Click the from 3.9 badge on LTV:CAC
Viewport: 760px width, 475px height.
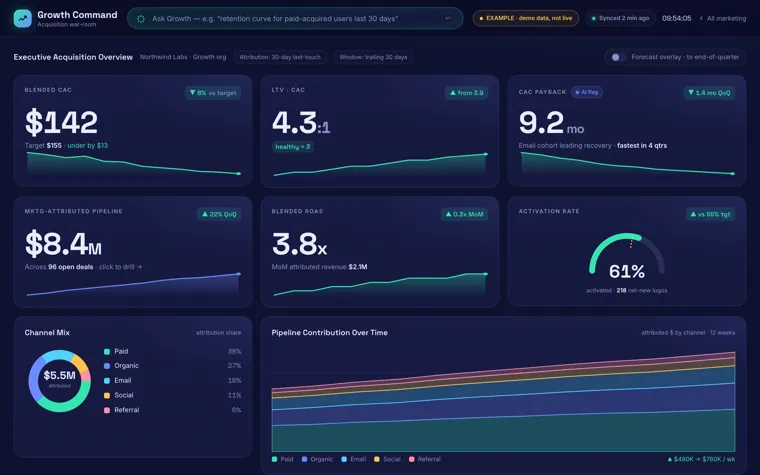coord(466,93)
